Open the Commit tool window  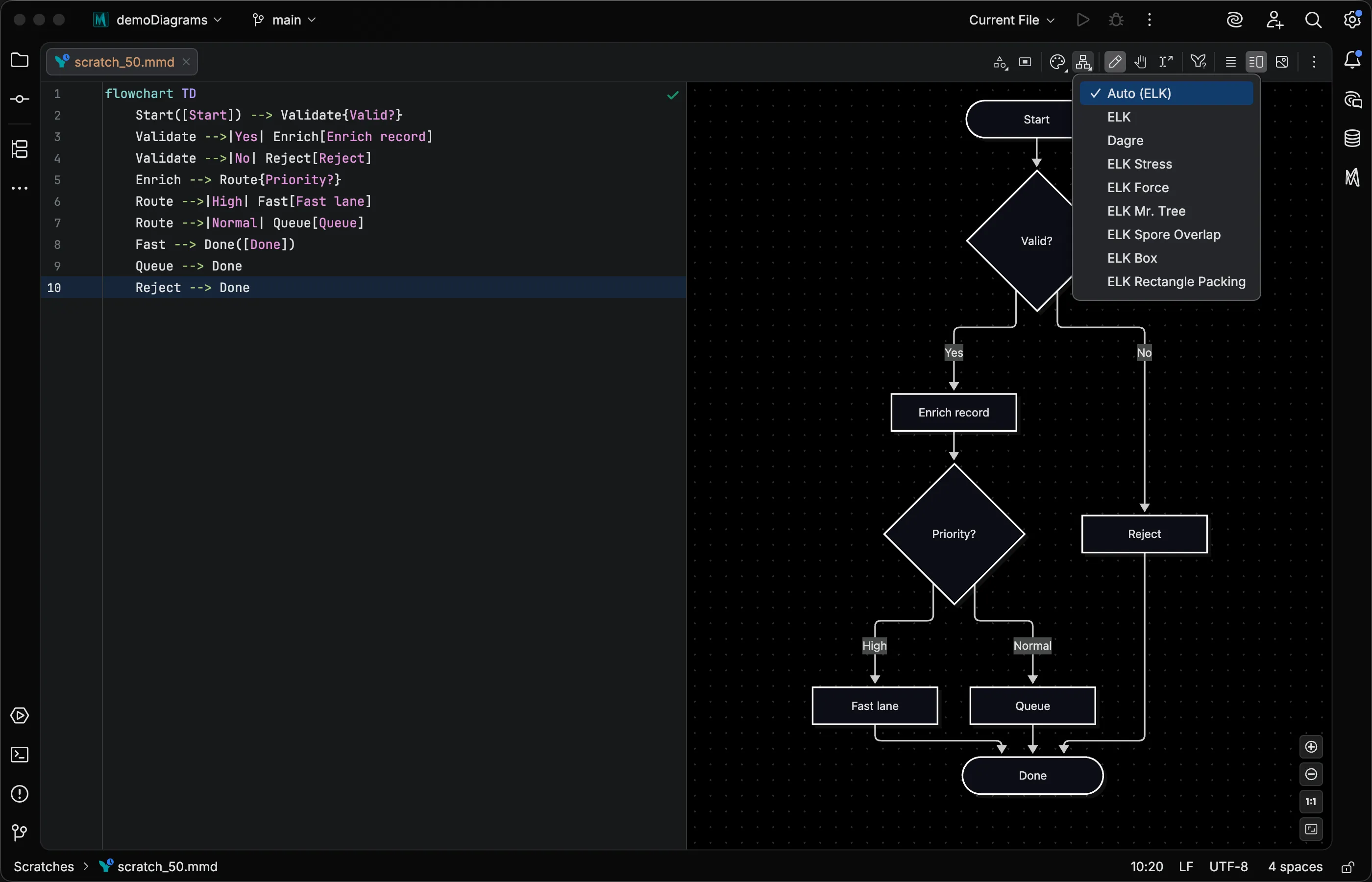pos(20,99)
